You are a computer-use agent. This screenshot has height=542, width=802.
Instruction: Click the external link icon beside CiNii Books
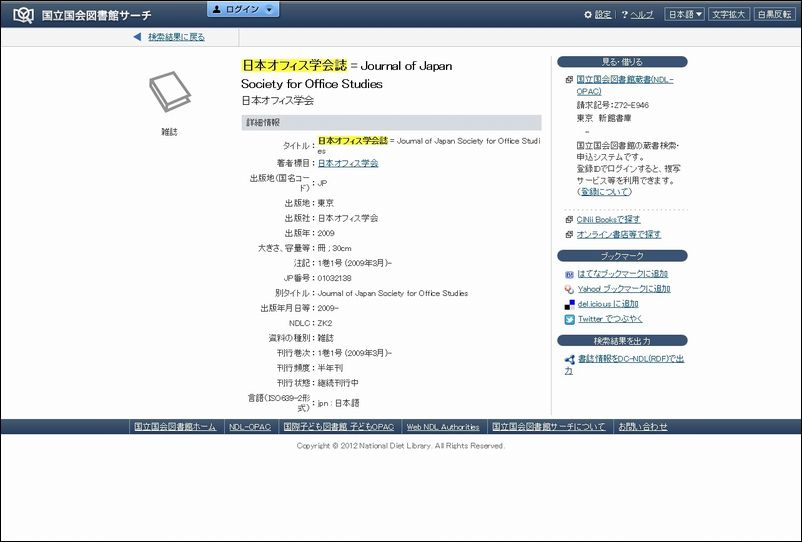click(569, 220)
